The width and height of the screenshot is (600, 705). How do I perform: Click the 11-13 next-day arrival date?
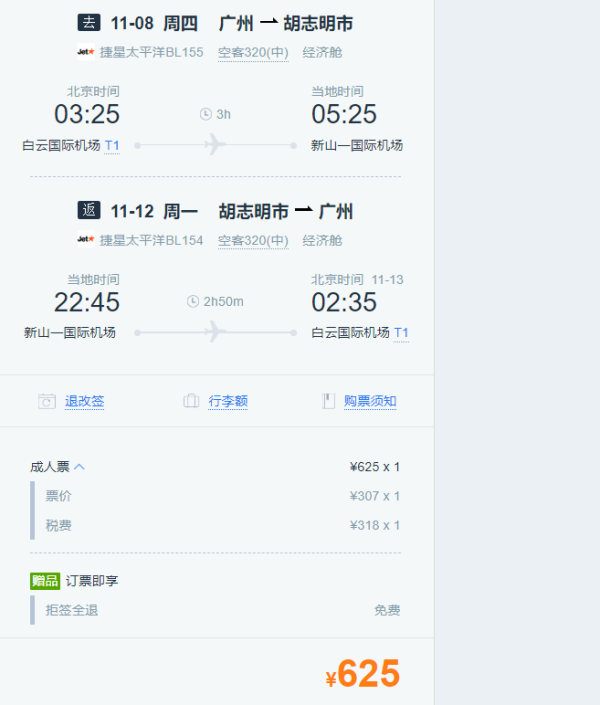point(388,280)
